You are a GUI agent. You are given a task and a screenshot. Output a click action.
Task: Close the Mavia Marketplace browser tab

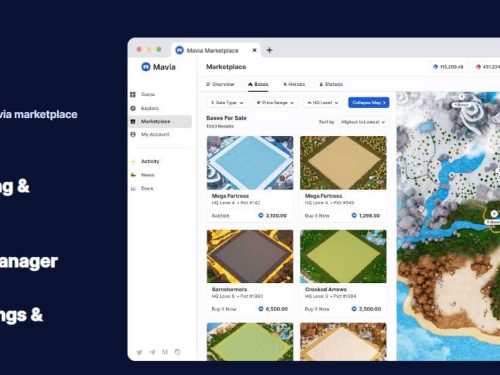click(x=254, y=50)
